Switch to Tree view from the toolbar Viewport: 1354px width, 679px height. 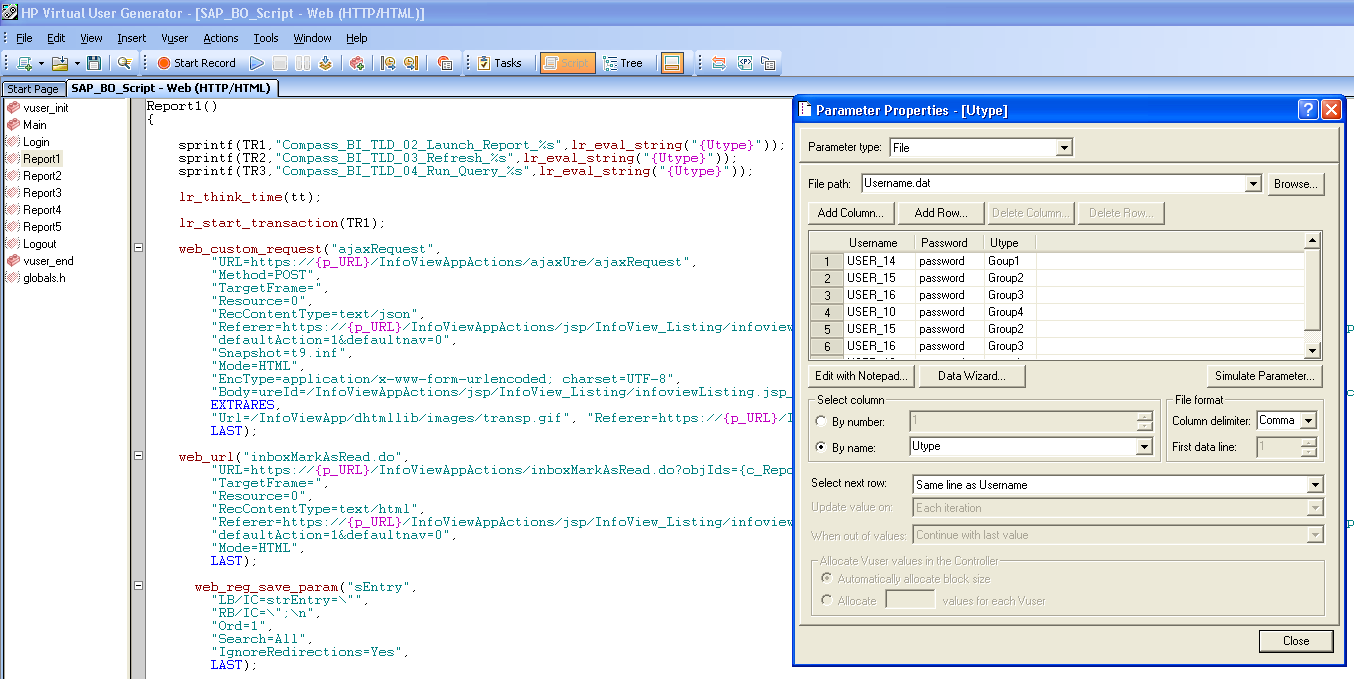click(x=624, y=62)
